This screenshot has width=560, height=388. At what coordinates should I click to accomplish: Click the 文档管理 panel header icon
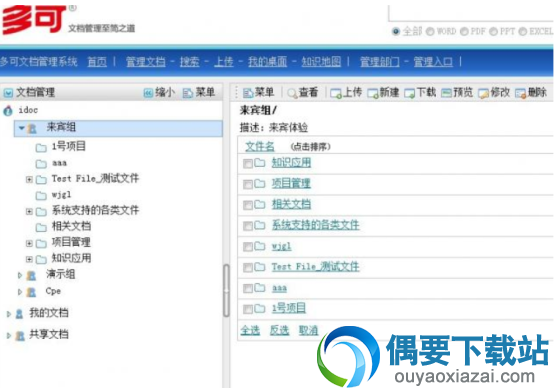8,93
